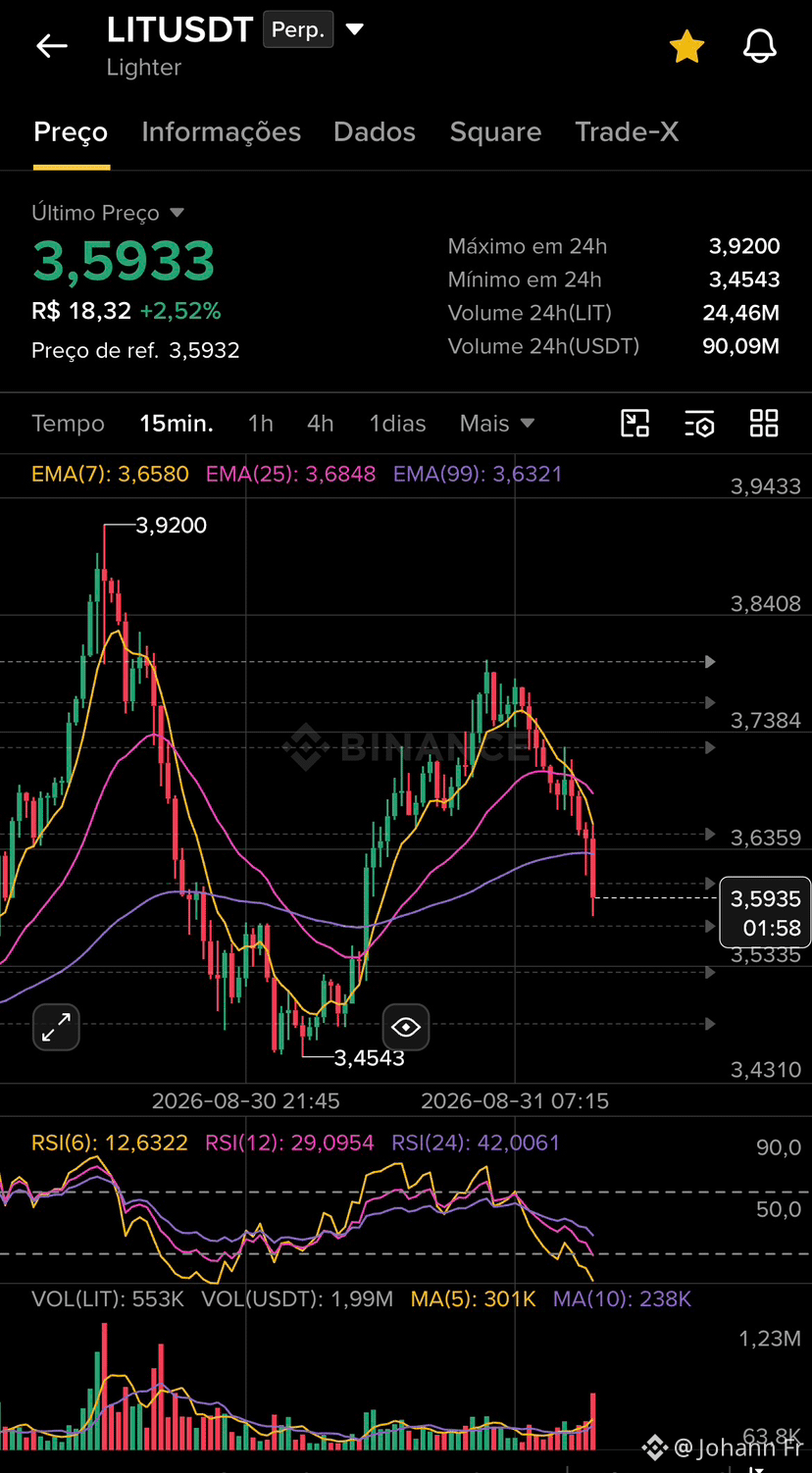Screen dimensions: 812x1473
Task: Click the RSI(6): 12,6322 label
Action: coord(110,1143)
